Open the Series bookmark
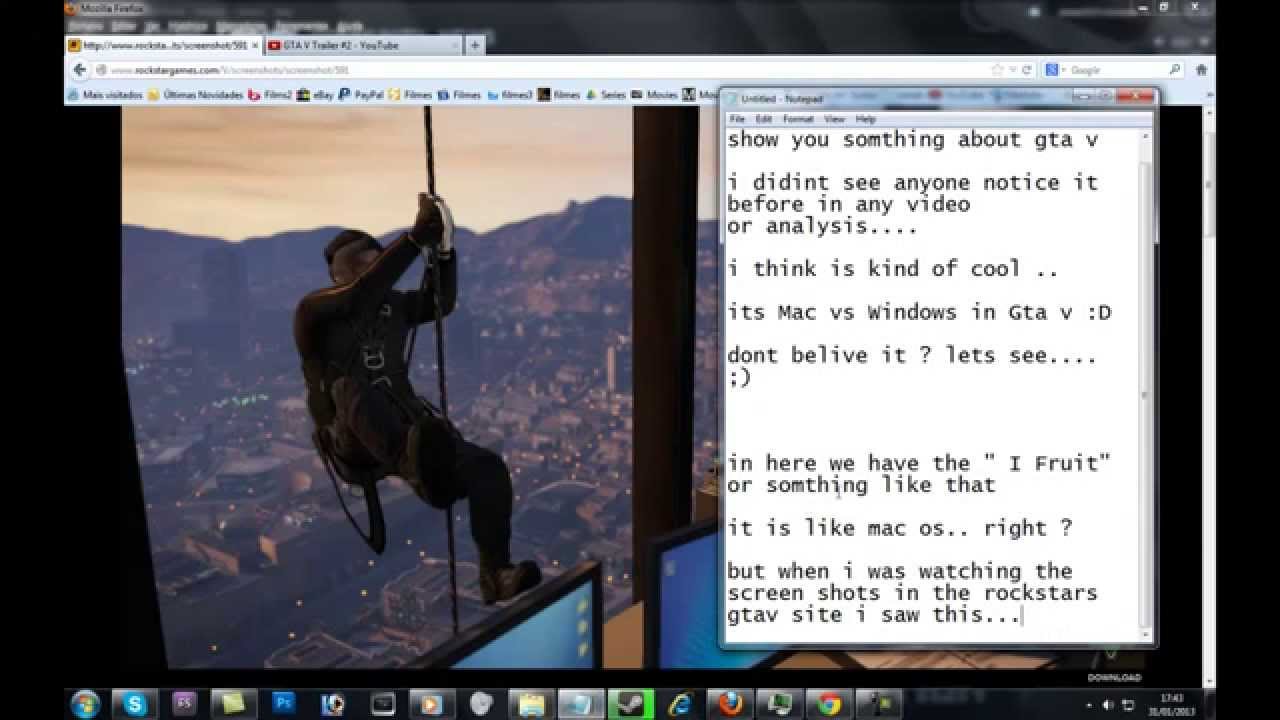Screen dimensions: 1280x720 coord(605,95)
